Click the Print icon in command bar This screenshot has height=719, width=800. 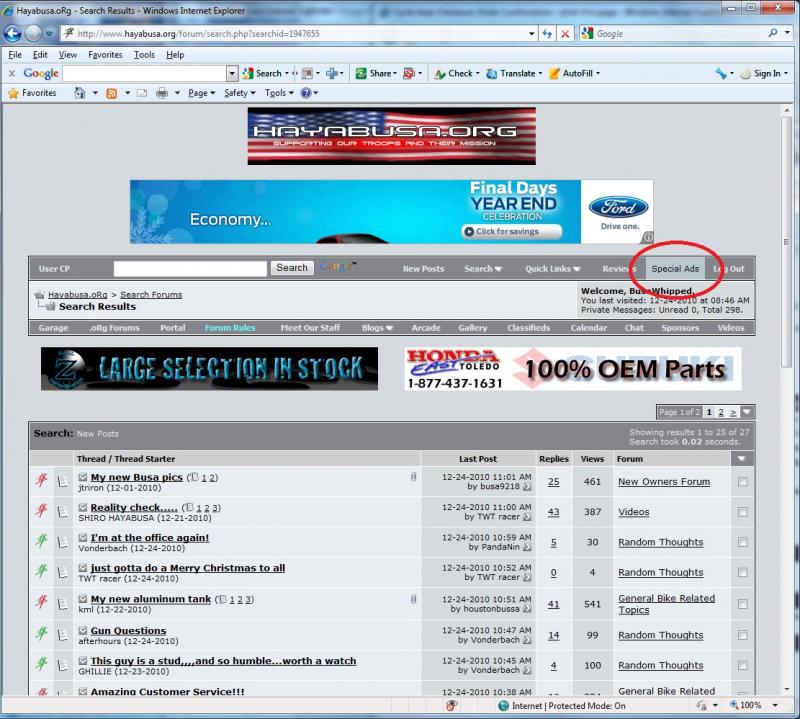tap(162, 93)
